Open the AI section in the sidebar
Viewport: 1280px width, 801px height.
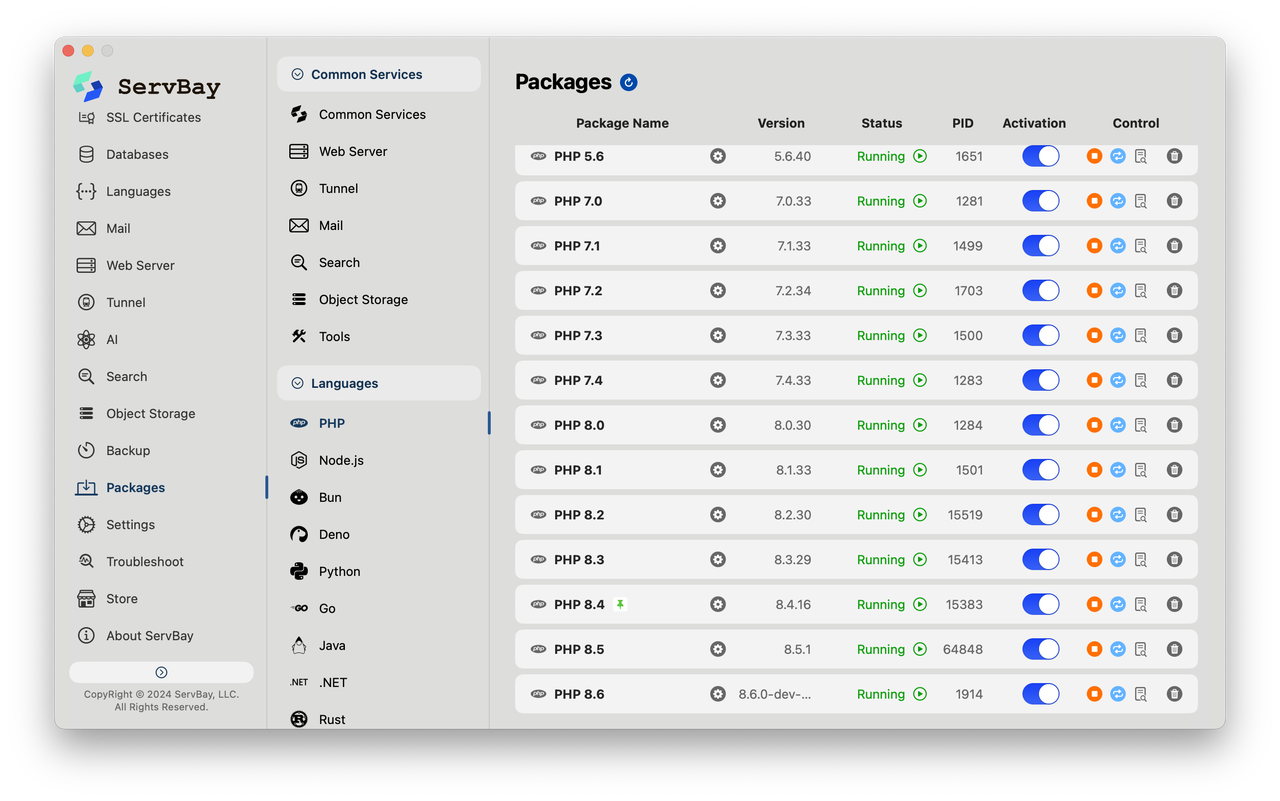pyautogui.click(x=98, y=340)
